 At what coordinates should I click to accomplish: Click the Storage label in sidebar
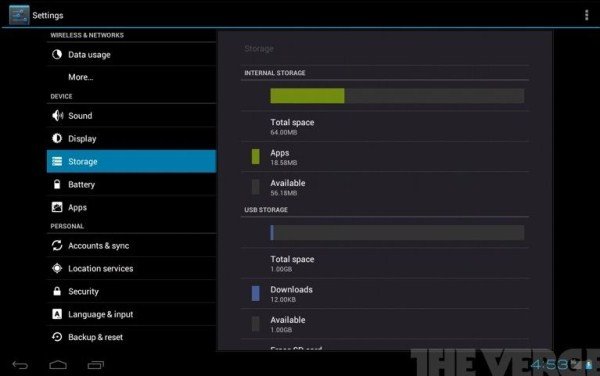83,162
